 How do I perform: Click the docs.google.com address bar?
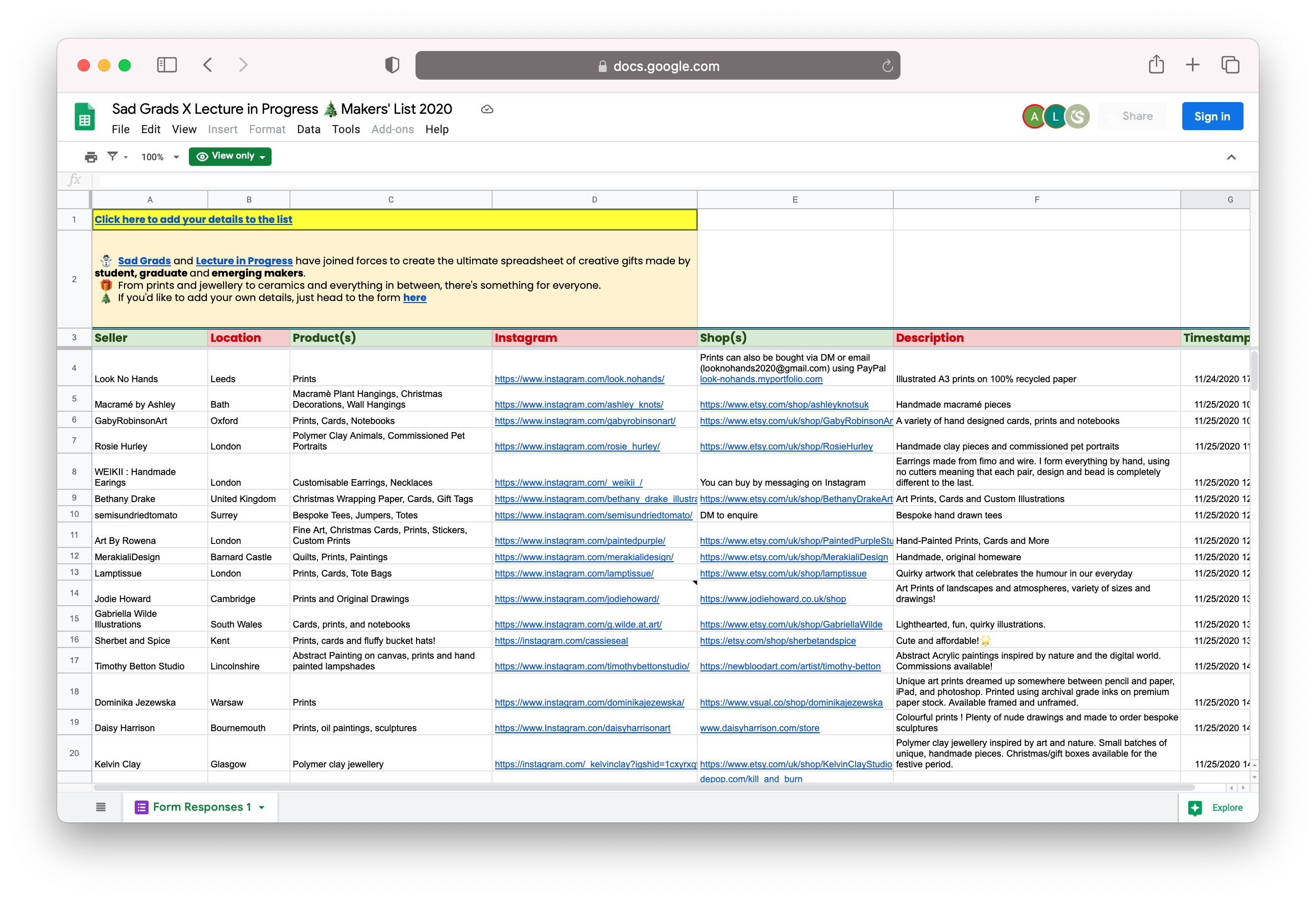point(657,66)
